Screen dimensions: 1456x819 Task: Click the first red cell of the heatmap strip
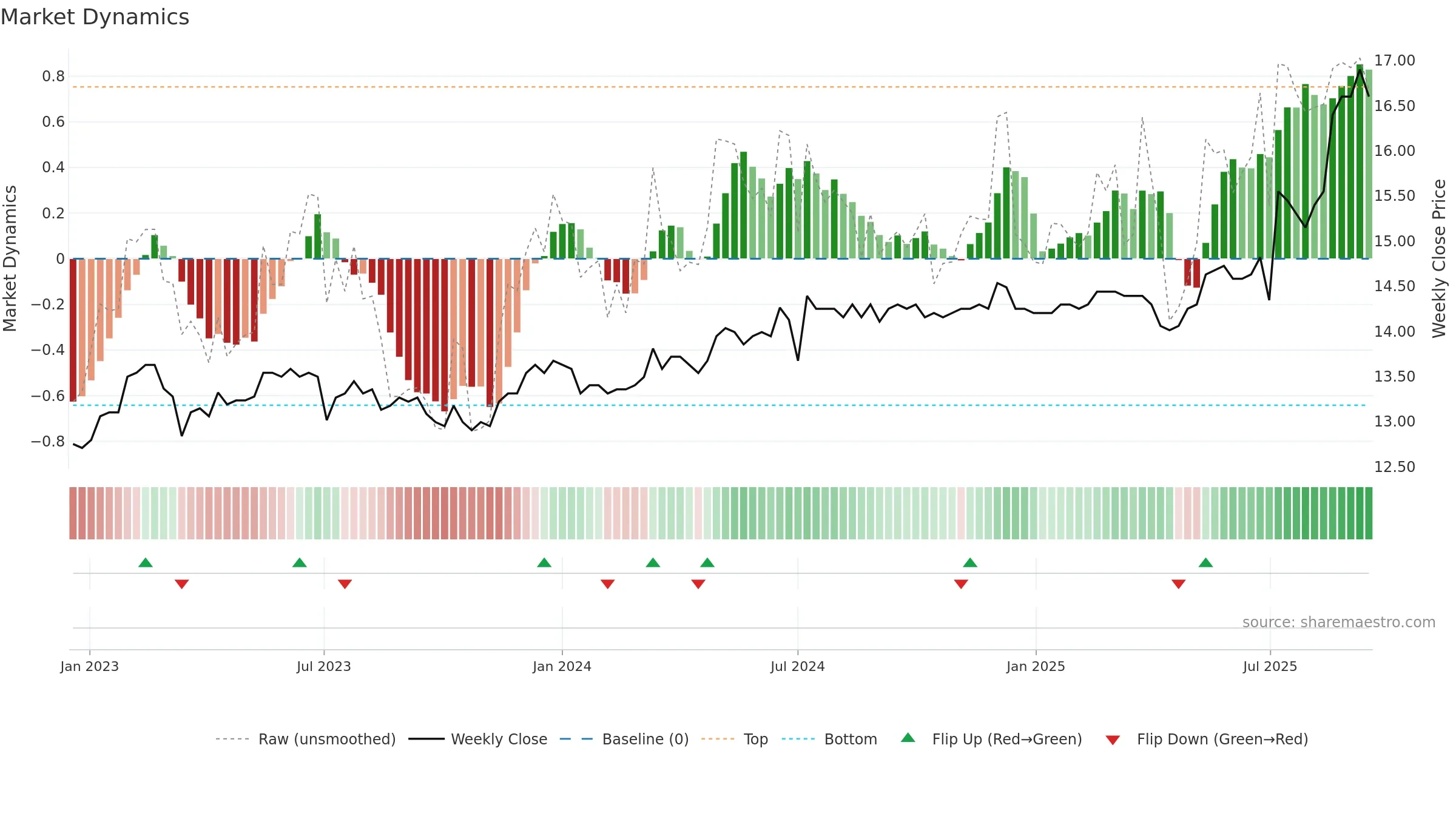click(73, 513)
